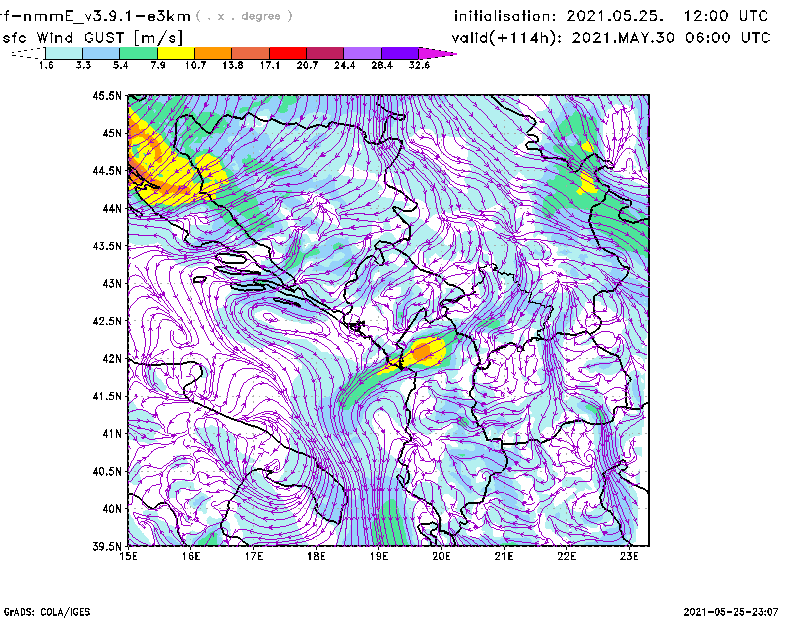Click the 19E longitude axis label
Screen dimensions: 800x618
click(379, 556)
